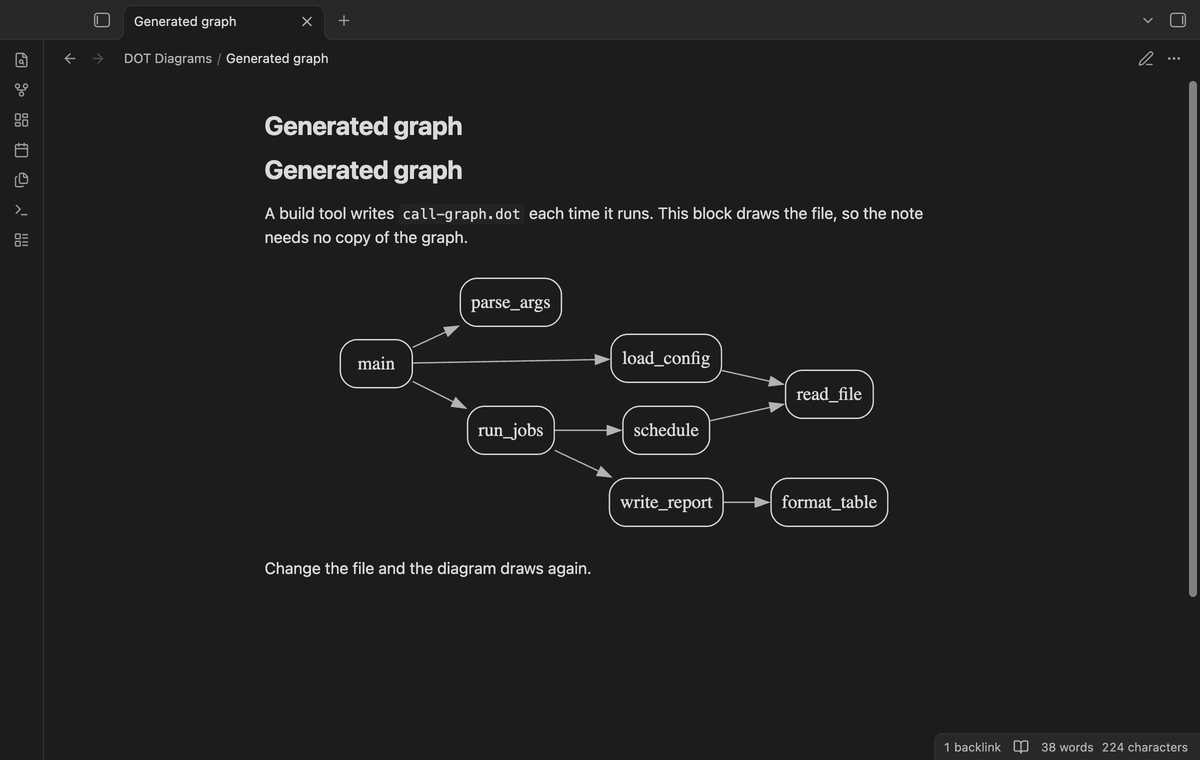Click the sentence 'Change the file and the diagram draws again.'

point(428,568)
